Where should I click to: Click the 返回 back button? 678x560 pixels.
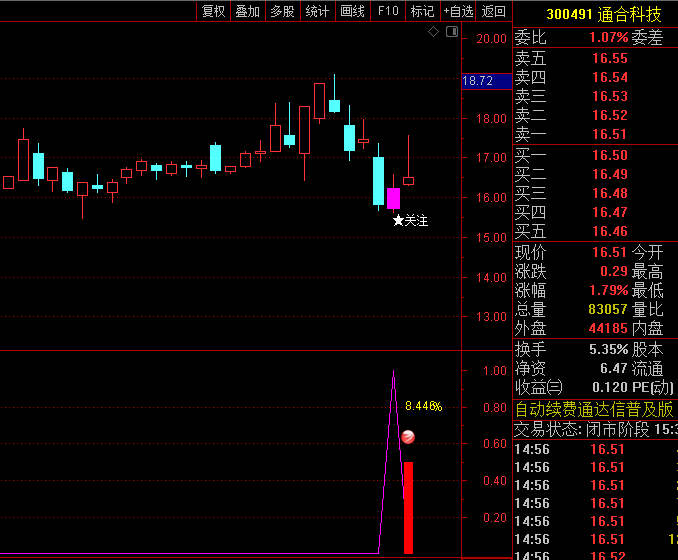[494, 11]
